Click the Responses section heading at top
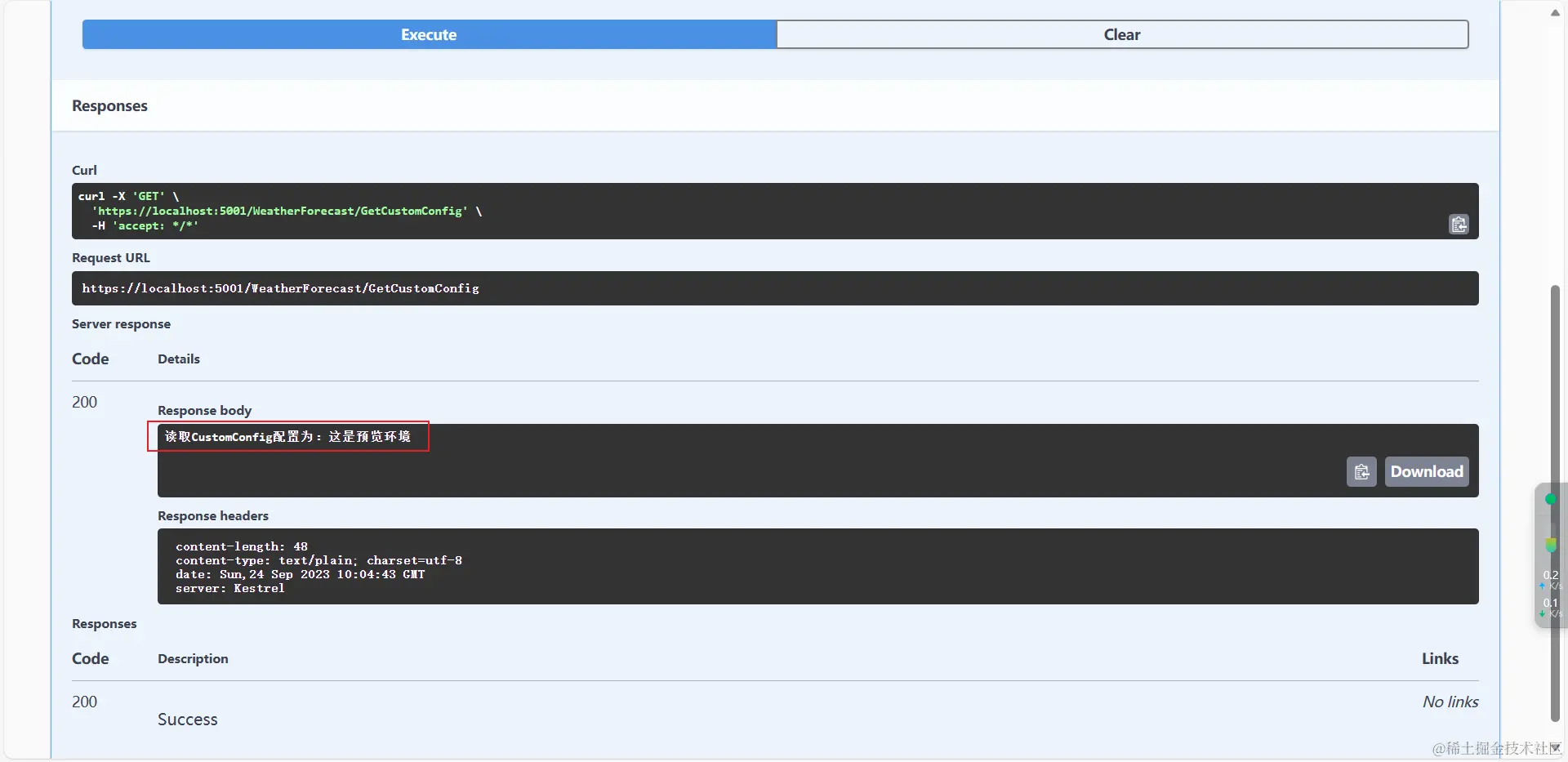Viewport: 1568px width, 762px height. [x=109, y=105]
